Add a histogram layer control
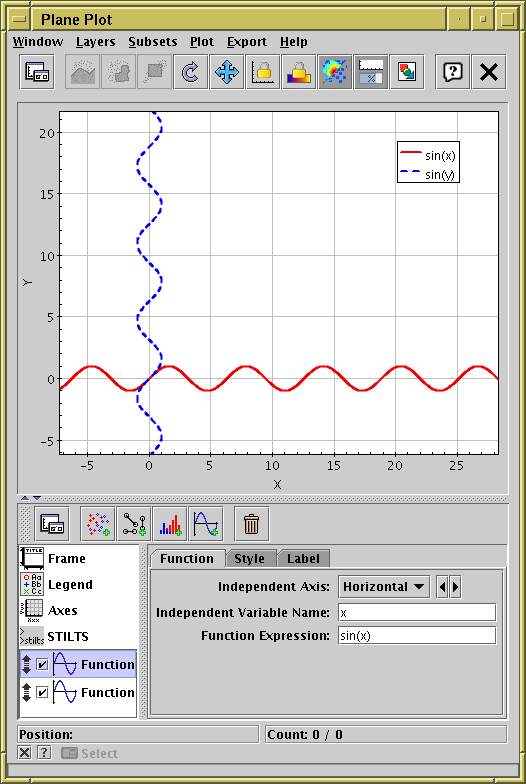The height and width of the screenshot is (784, 526). click(170, 524)
